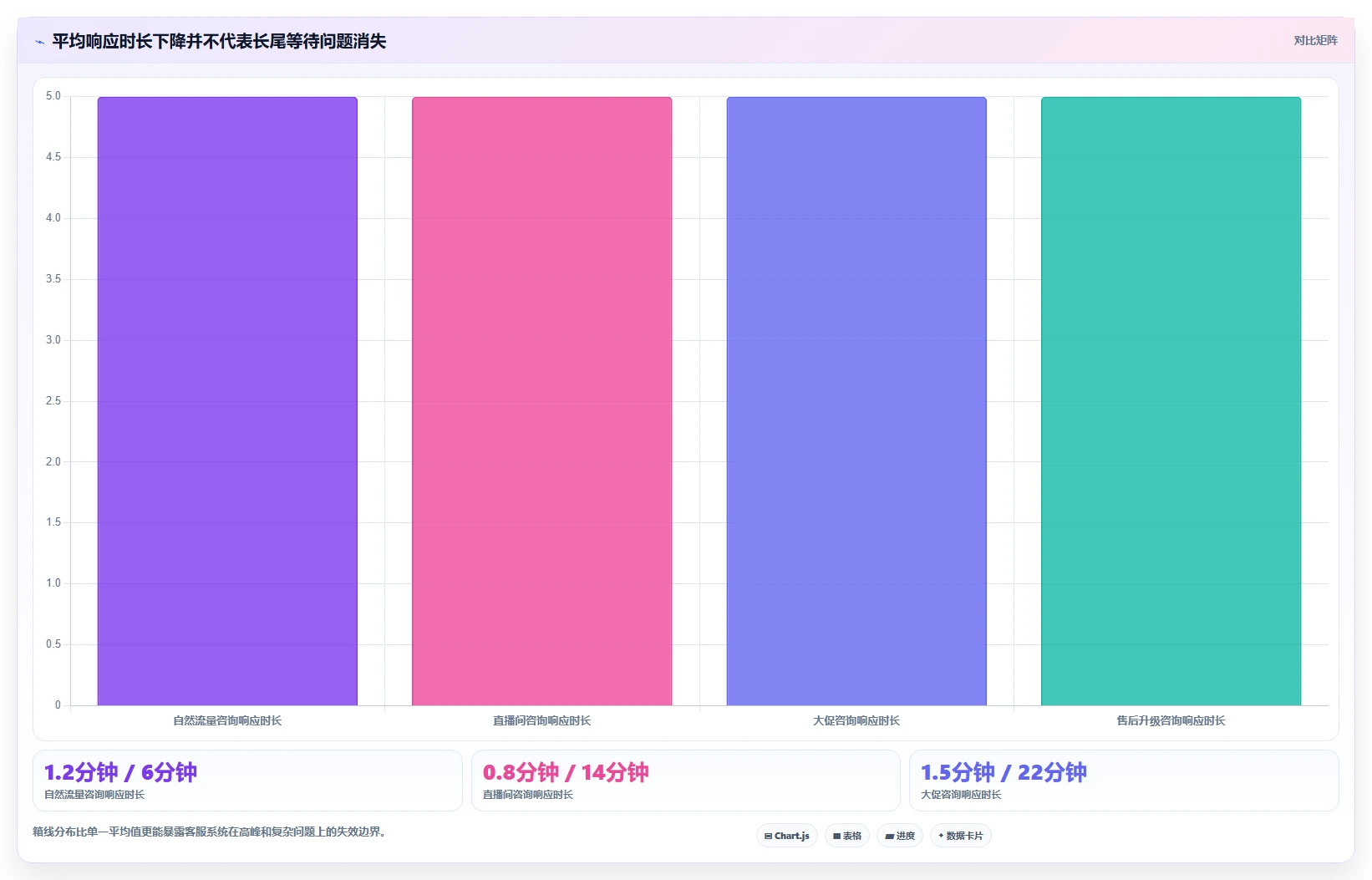Open the 1.5分钟 / 22分钟 stat card
The height and width of the screenshot is (880, 1372).
1124,781
